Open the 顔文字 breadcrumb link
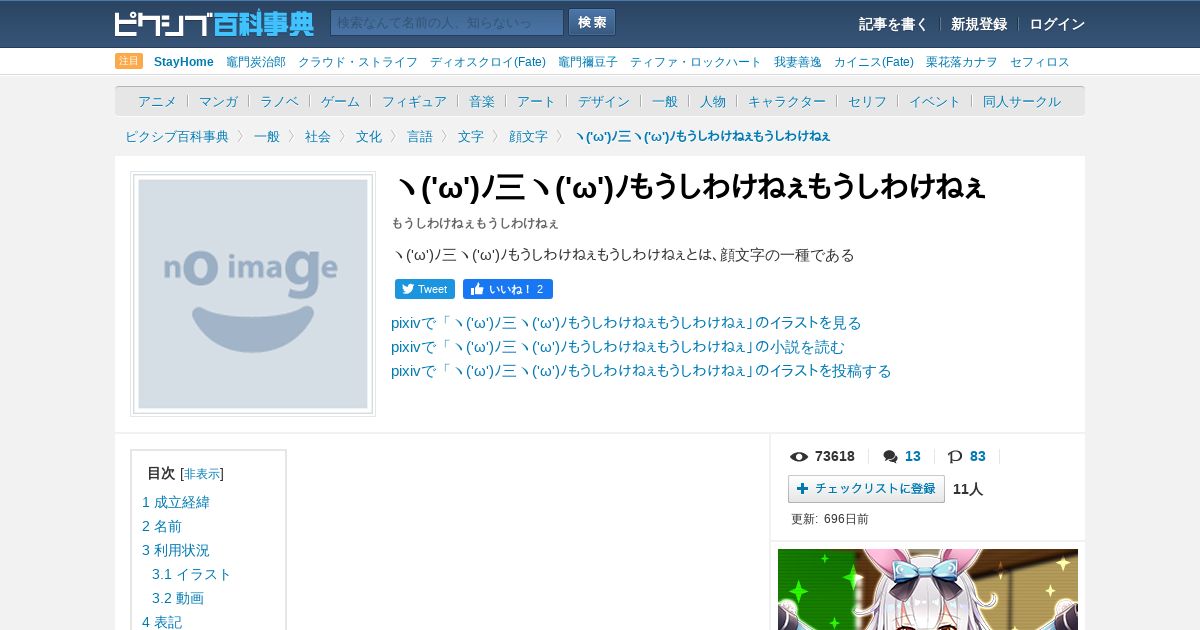 coord(528,136)
